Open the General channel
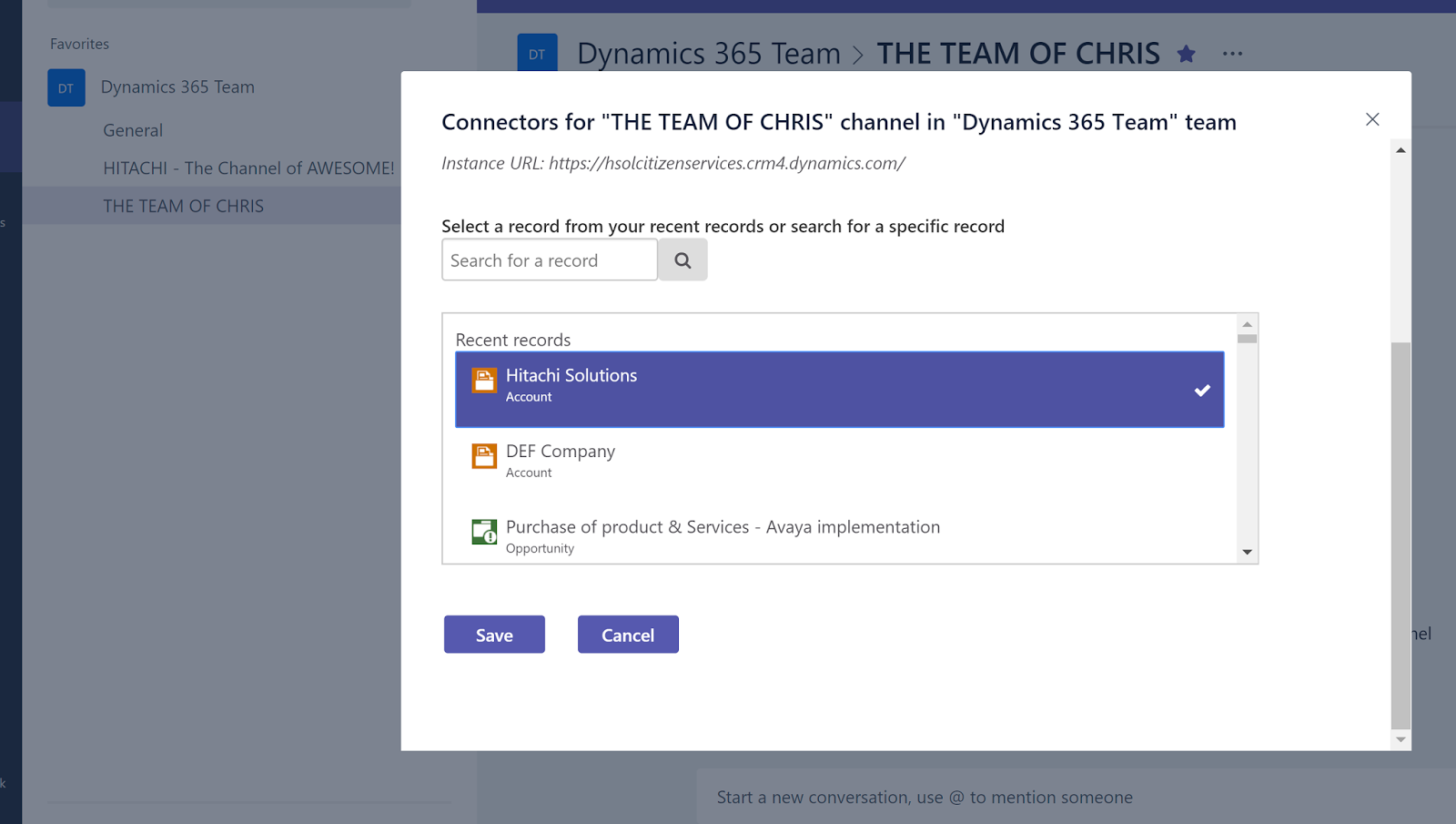1456x824 pixels. point(133,130)
